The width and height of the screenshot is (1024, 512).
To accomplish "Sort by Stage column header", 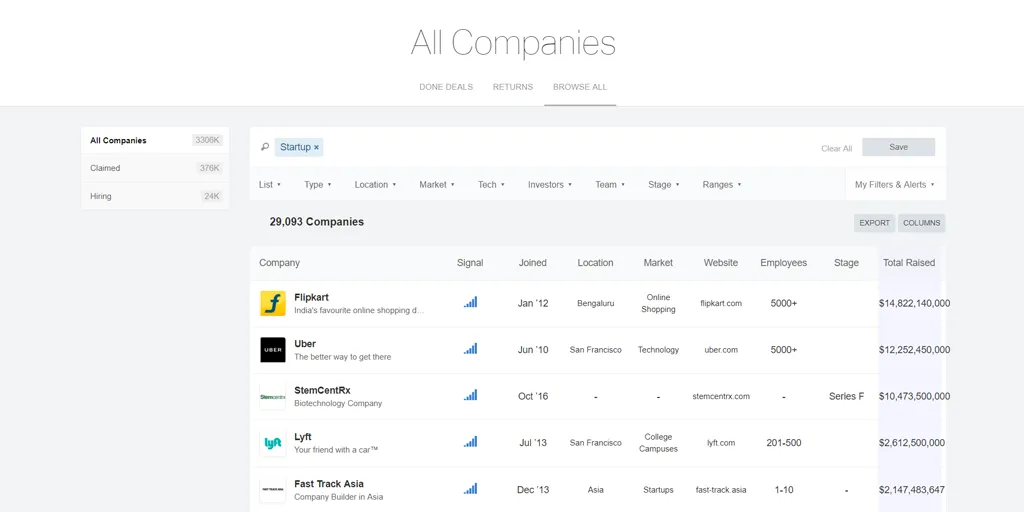I will coord(846,263).
